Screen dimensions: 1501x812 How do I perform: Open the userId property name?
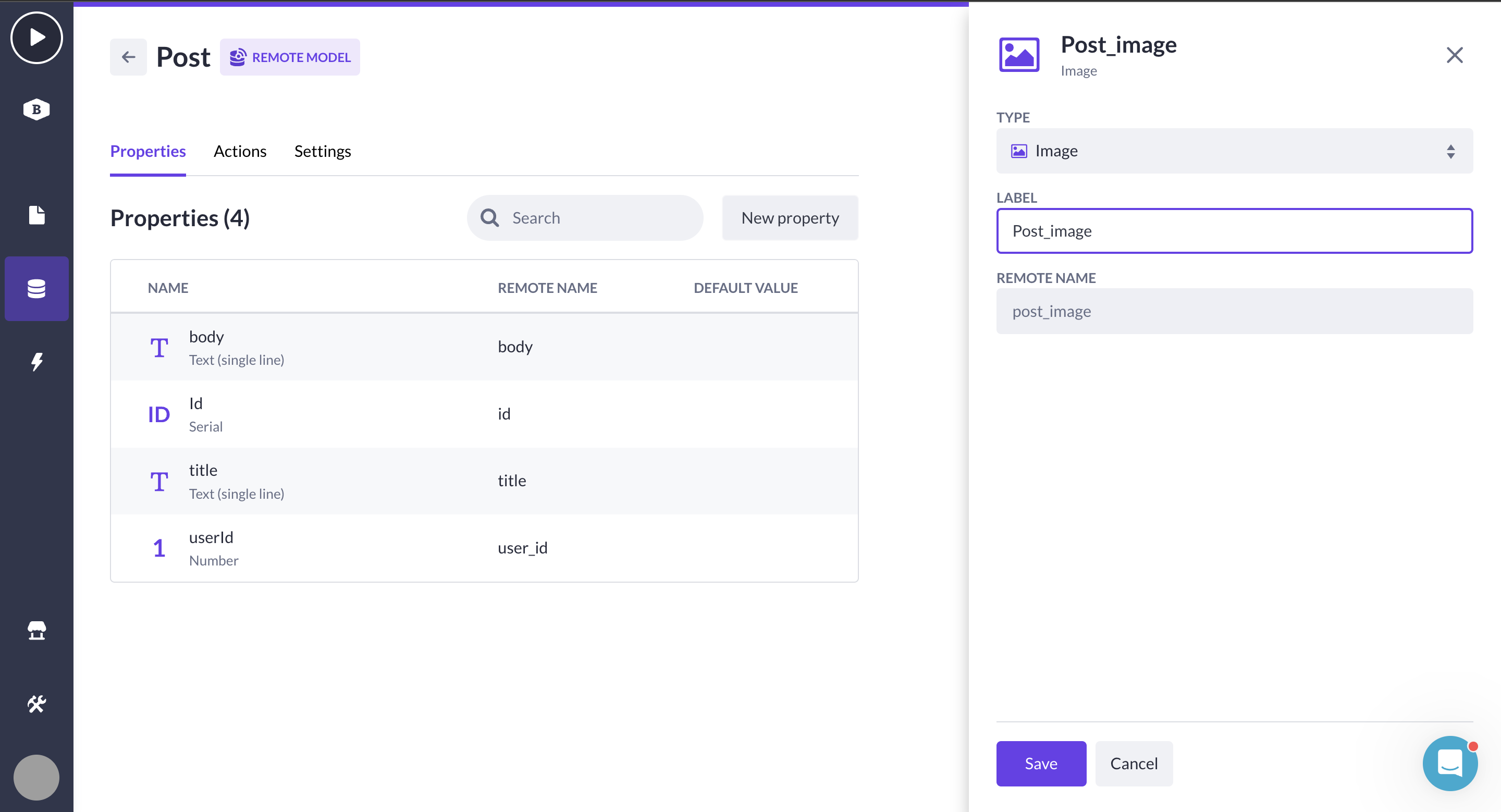coord(211,537)
